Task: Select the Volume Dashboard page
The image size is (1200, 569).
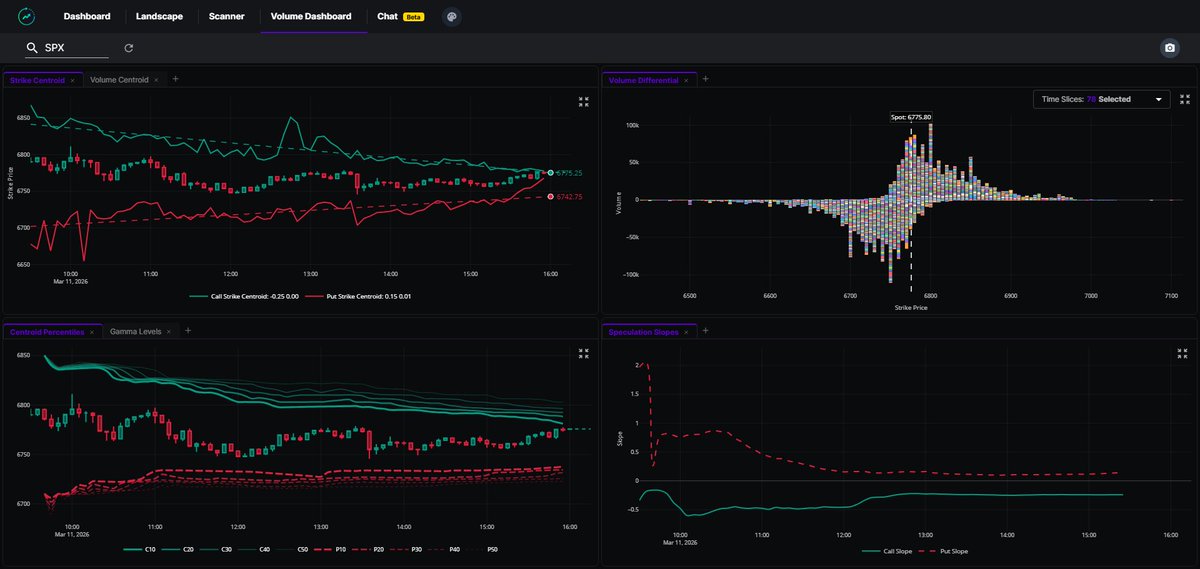Action: tap(311, 17)
